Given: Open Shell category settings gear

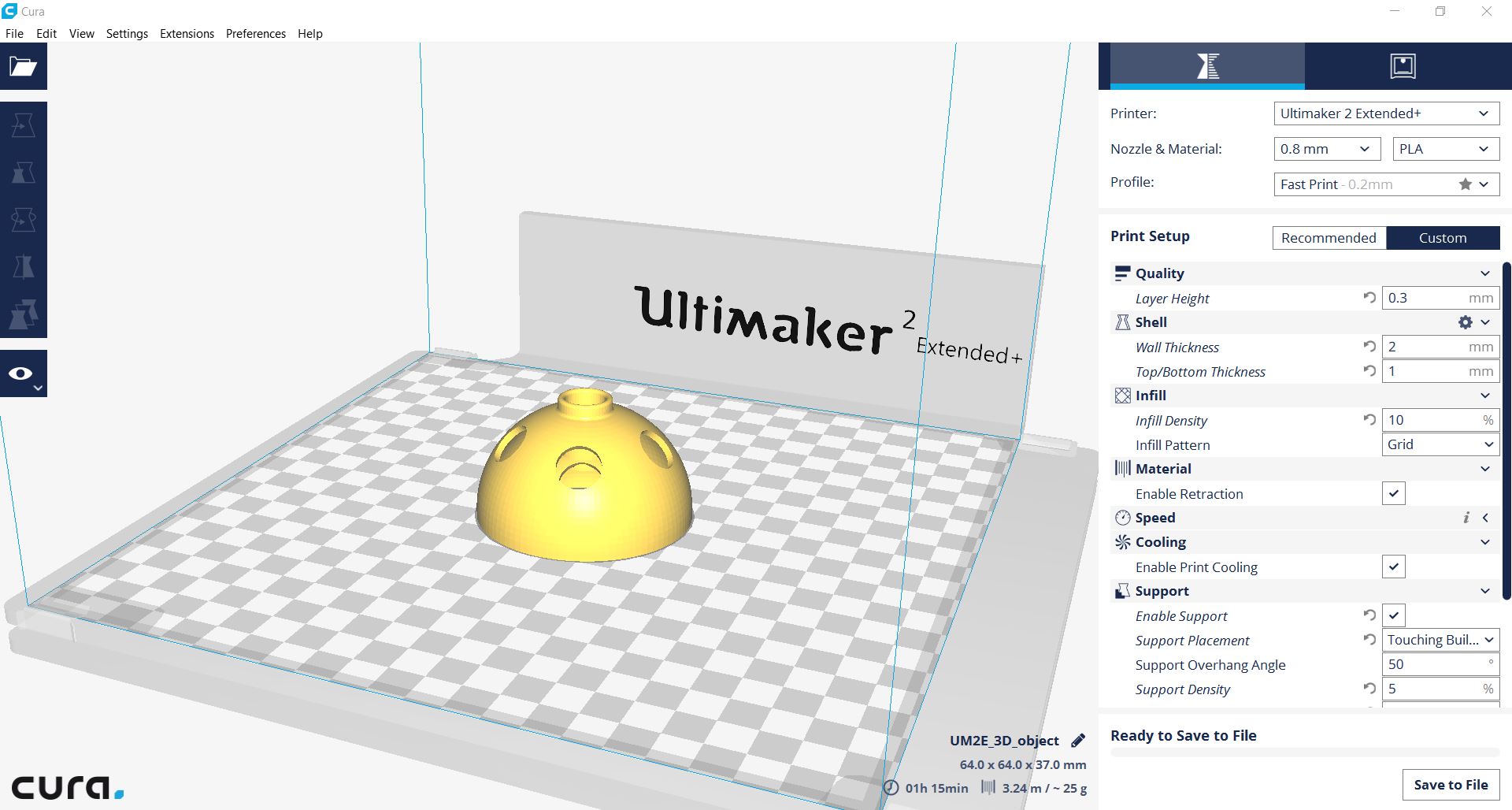Looking at the screenshot, I should pyautogui.click(x=1465, y=322).
